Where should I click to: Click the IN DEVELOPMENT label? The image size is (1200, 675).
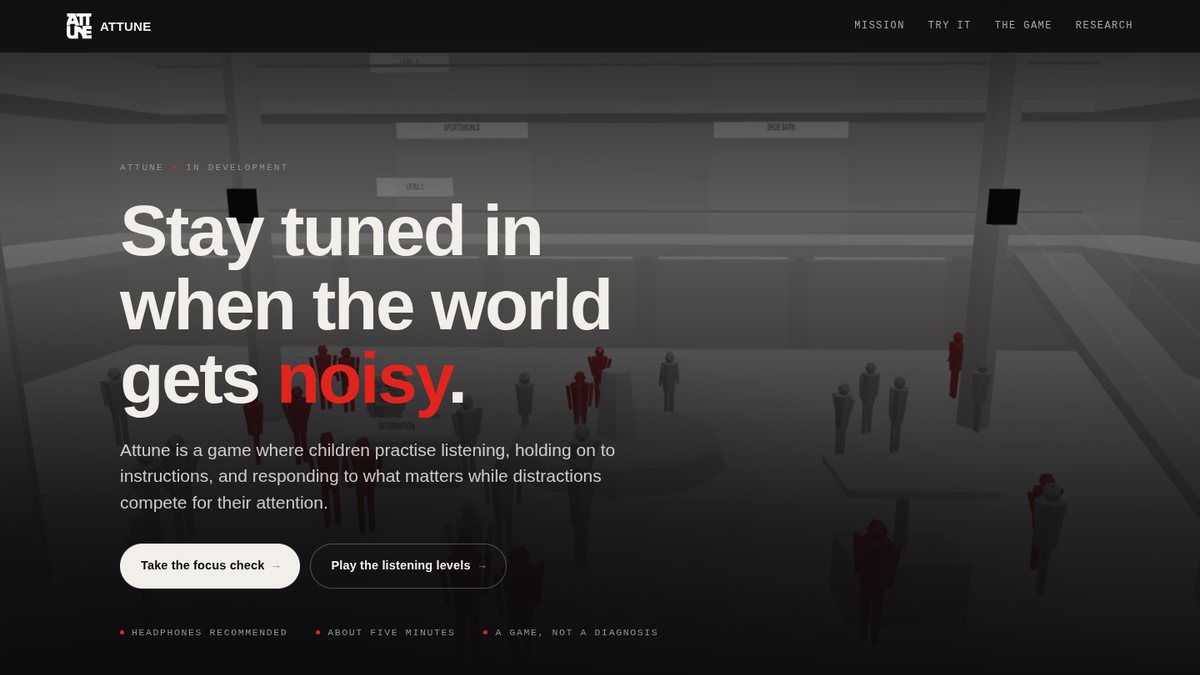237,167
